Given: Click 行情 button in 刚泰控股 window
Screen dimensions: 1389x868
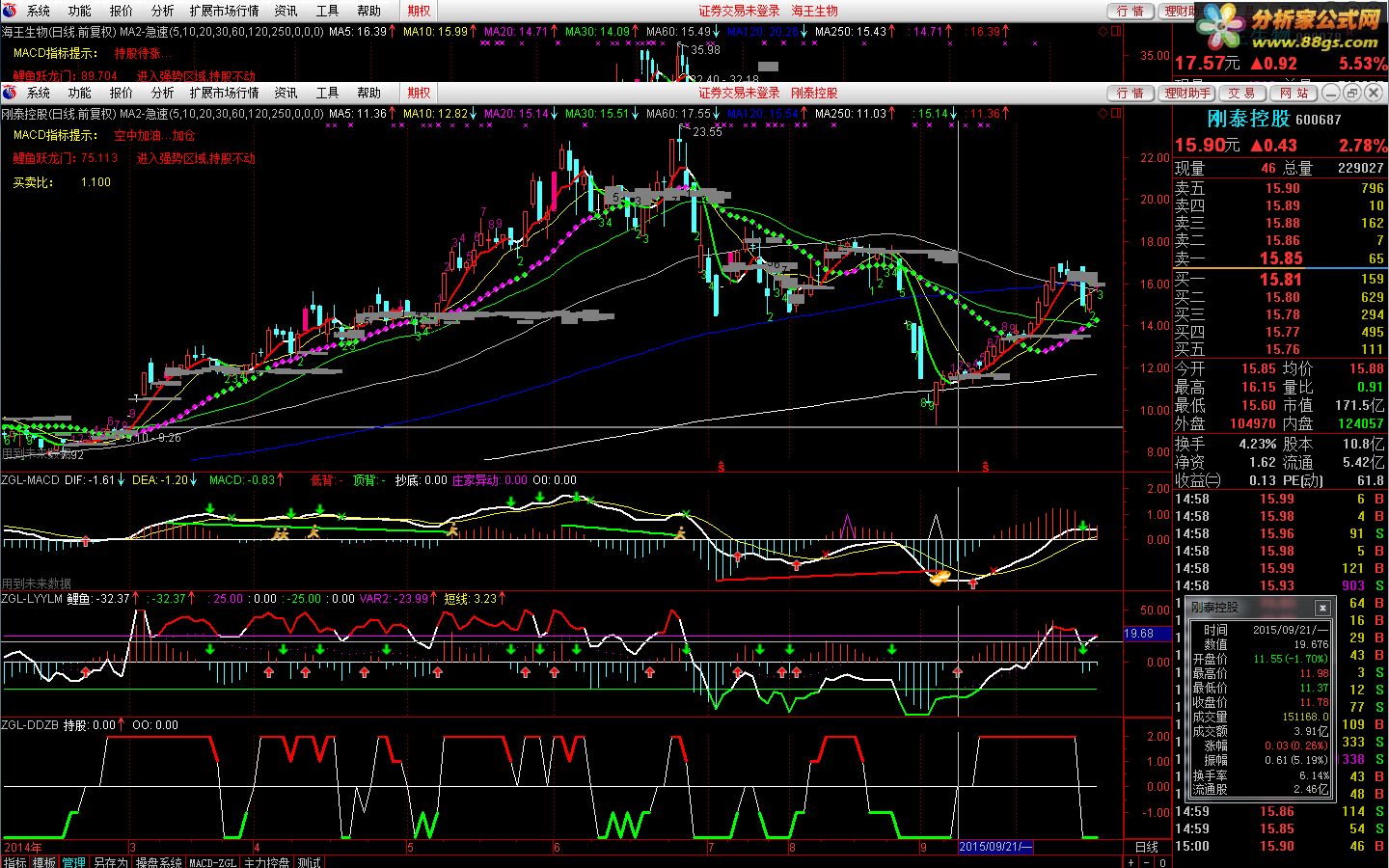Looking at the screenshot, I should pyautogui.click(x=1130, y=93).
